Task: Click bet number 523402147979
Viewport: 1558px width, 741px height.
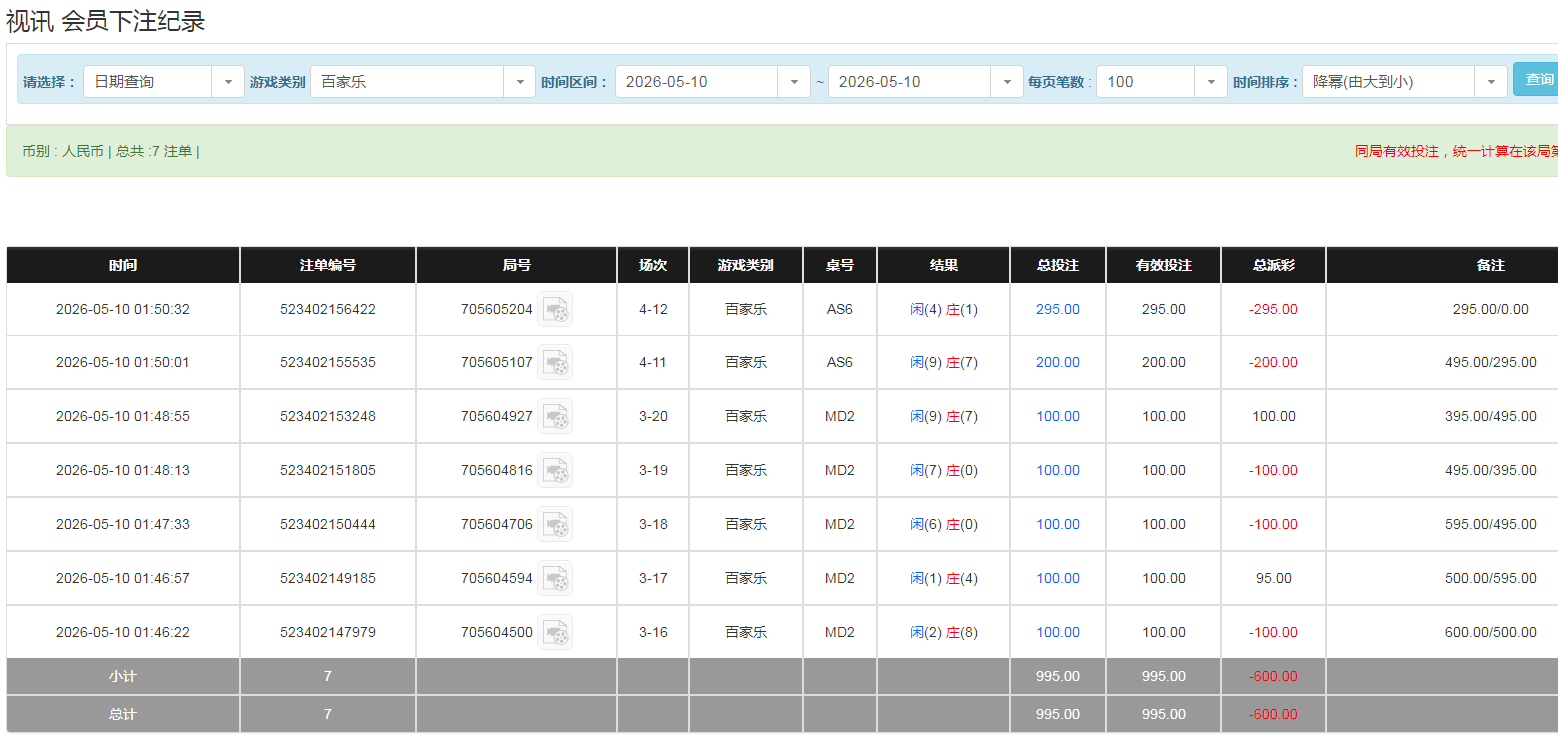Action: pyautogui.click(x=328, y=633)
